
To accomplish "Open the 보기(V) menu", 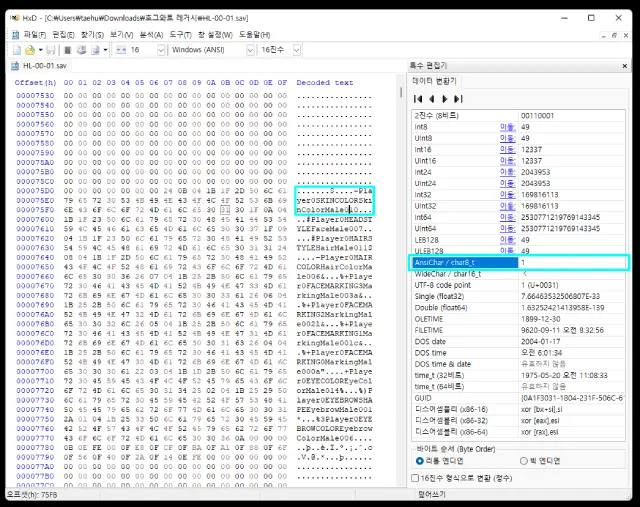I will [122, 35].
